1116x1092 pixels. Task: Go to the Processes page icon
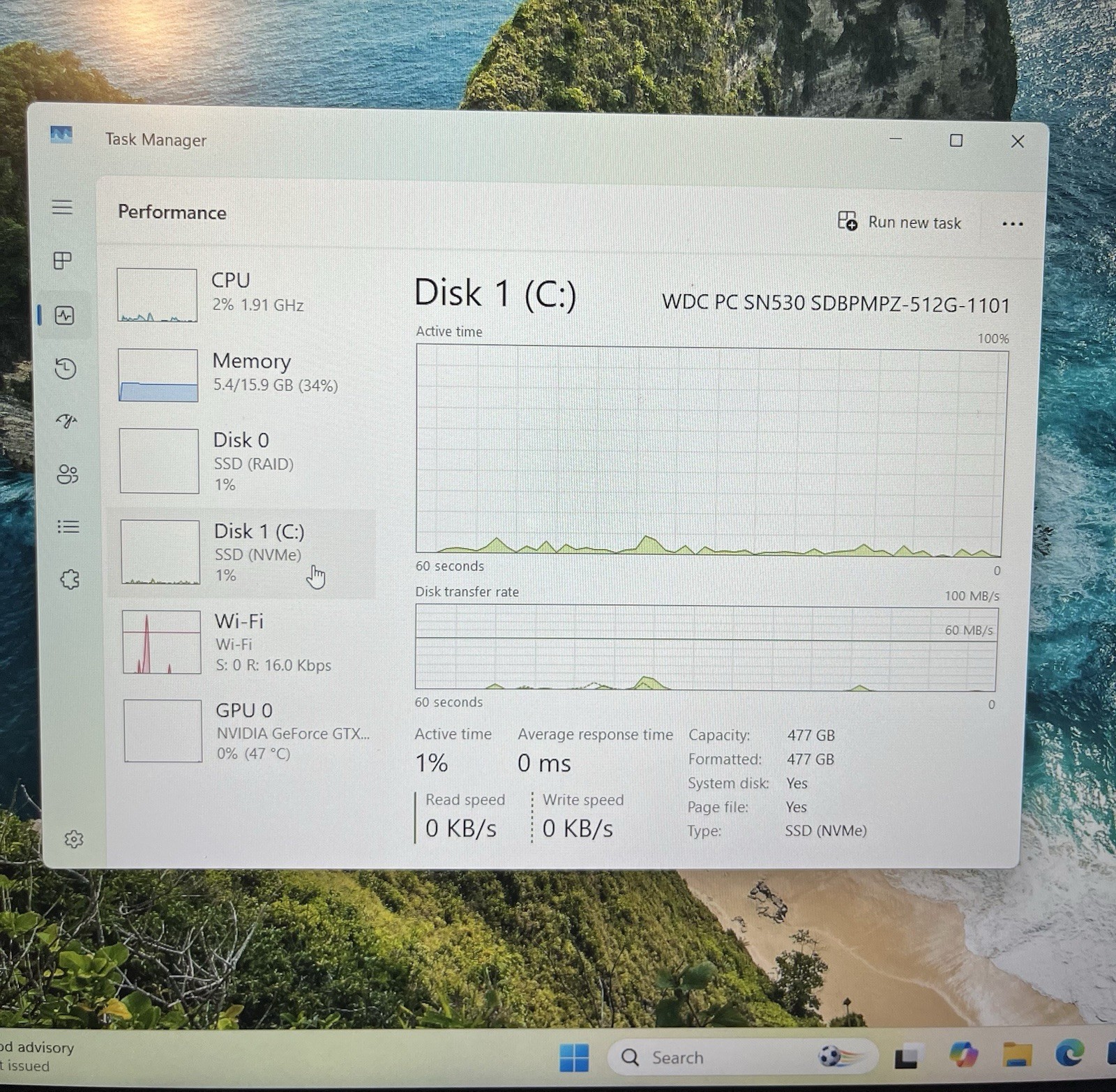coord(63,260)
